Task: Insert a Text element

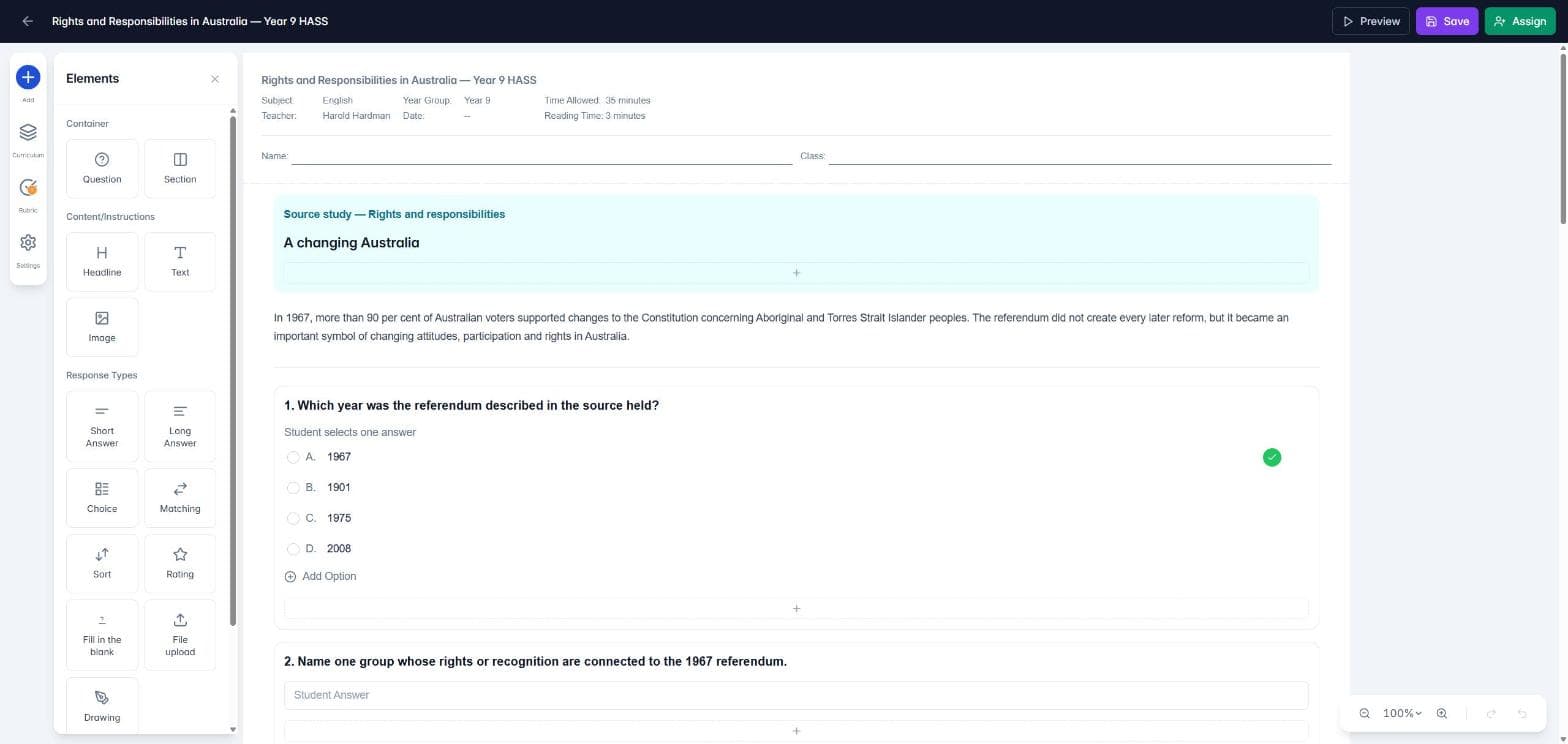Action: coord(180,261)
